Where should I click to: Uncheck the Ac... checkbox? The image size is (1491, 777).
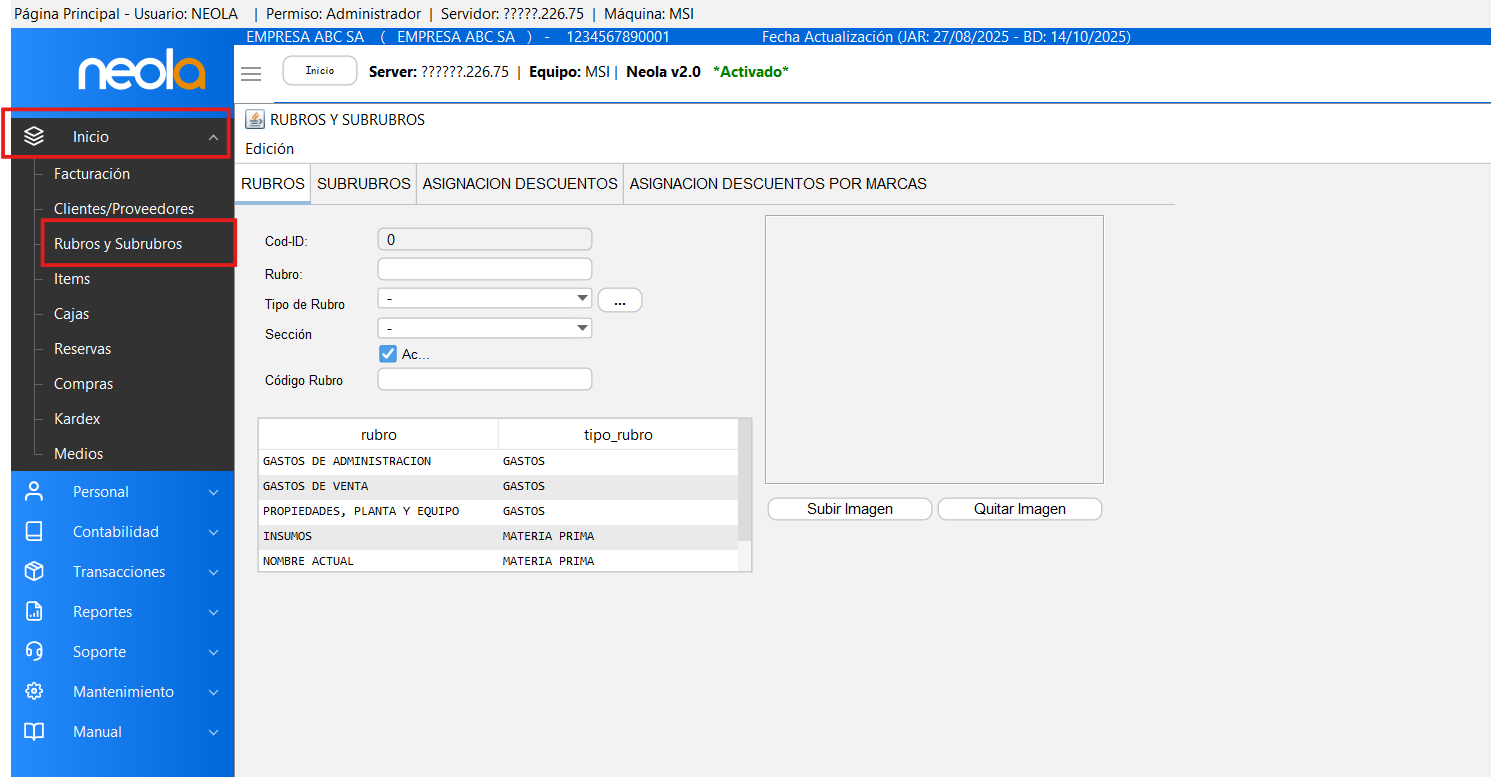[x=388, y=353]
